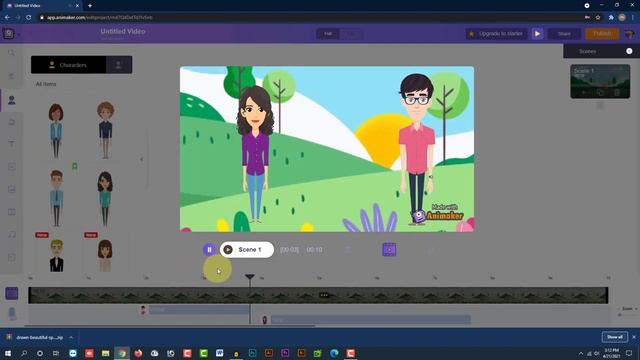Select the blond man in black suit
The image size is (640, 360).
pos(57,256)
